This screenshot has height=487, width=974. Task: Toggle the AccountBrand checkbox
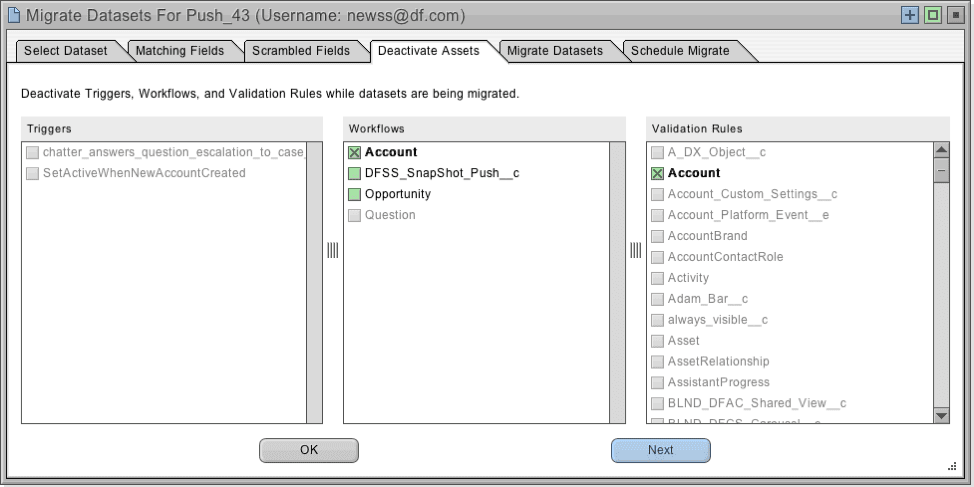[657, 236]
